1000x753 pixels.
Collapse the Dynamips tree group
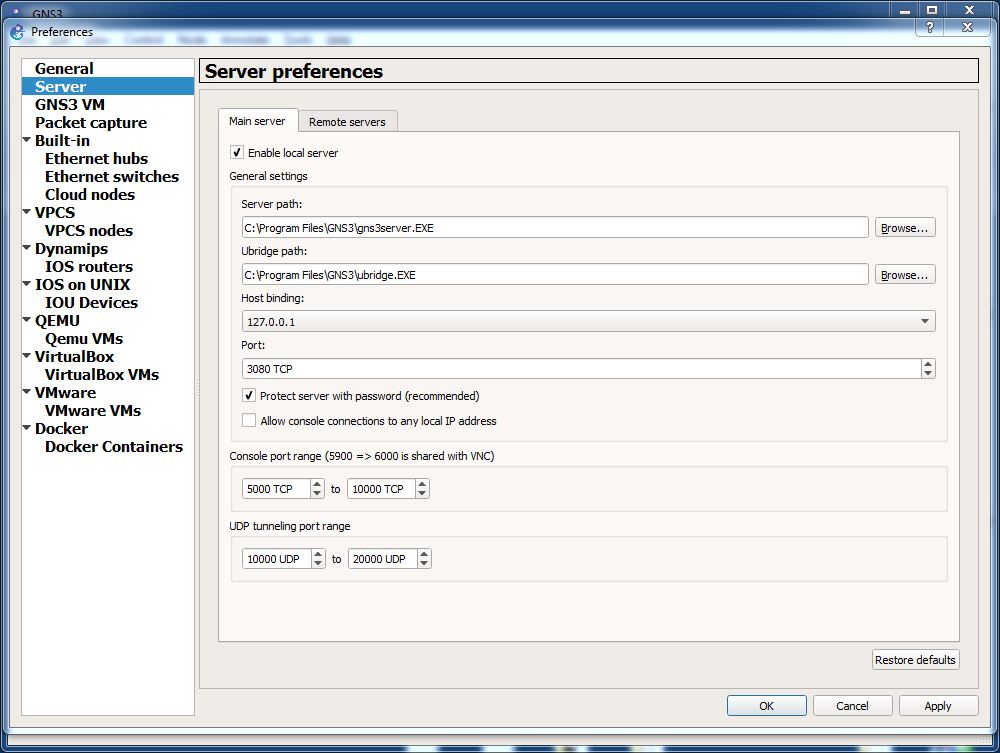(x=27, y=248)
